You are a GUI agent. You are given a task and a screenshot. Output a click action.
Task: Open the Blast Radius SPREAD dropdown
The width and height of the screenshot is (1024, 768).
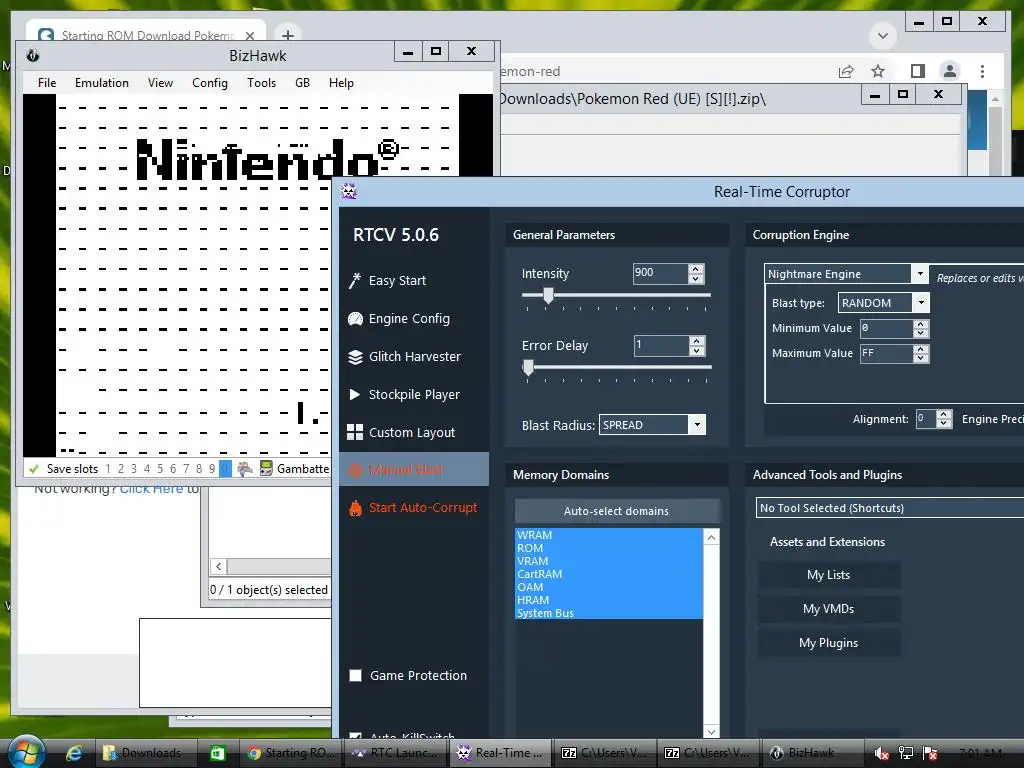coord(697,424)
